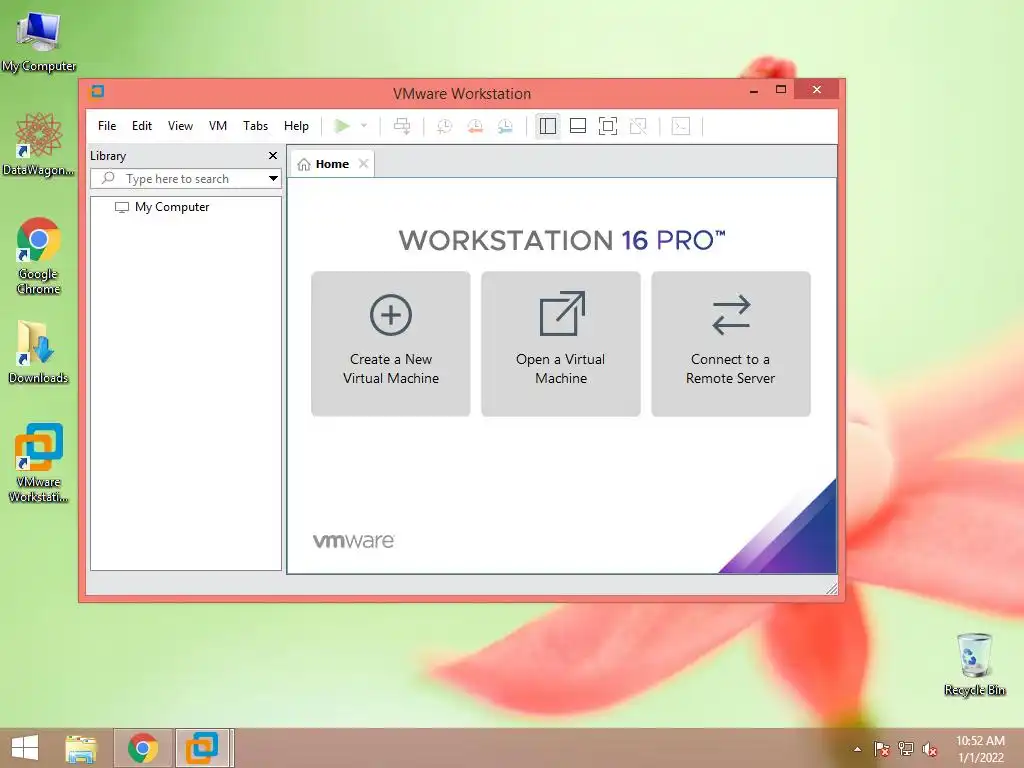Select the DataWagon desktop shortcut
Viewport: 1024px width, 768px height.
[39, 144]
